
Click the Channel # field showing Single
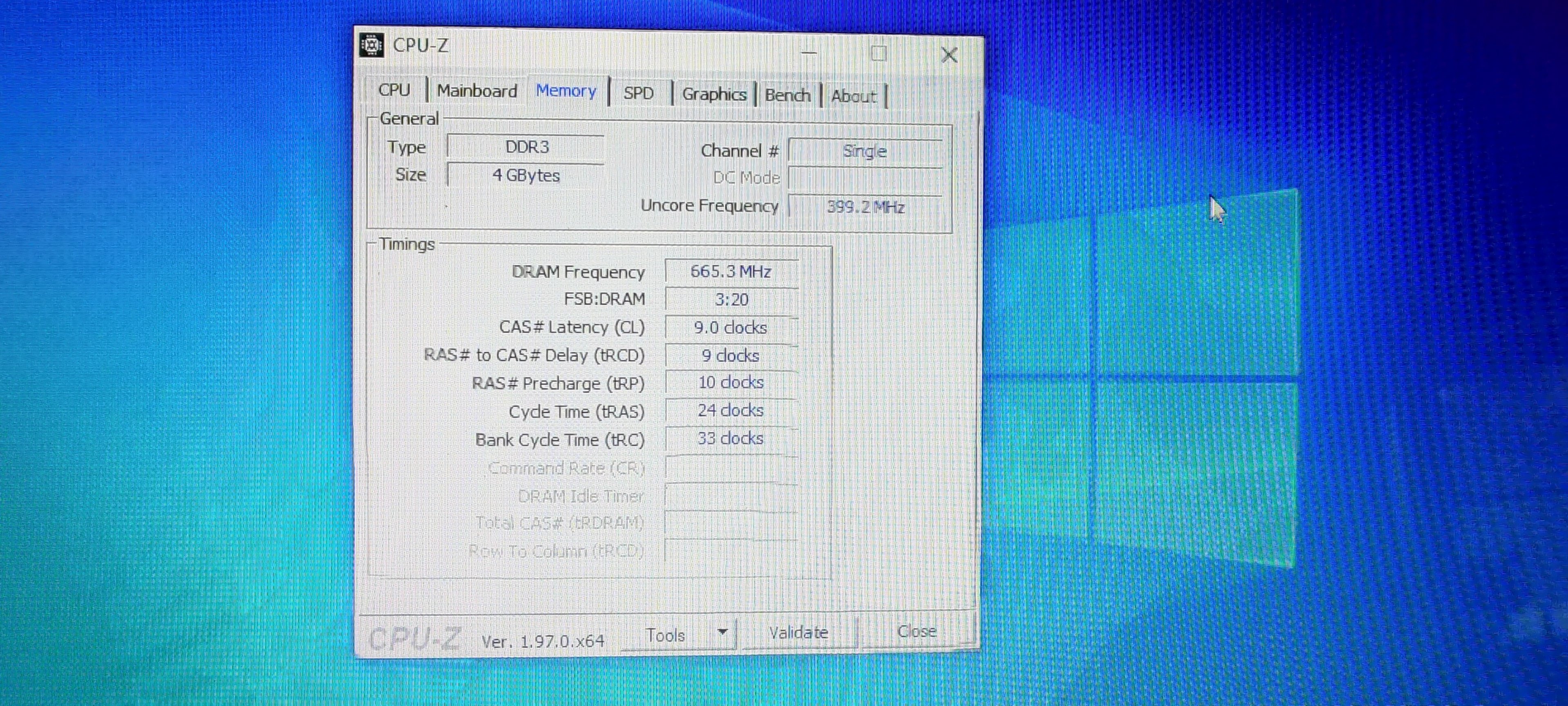pyautogui.click(x=865, y=152)
